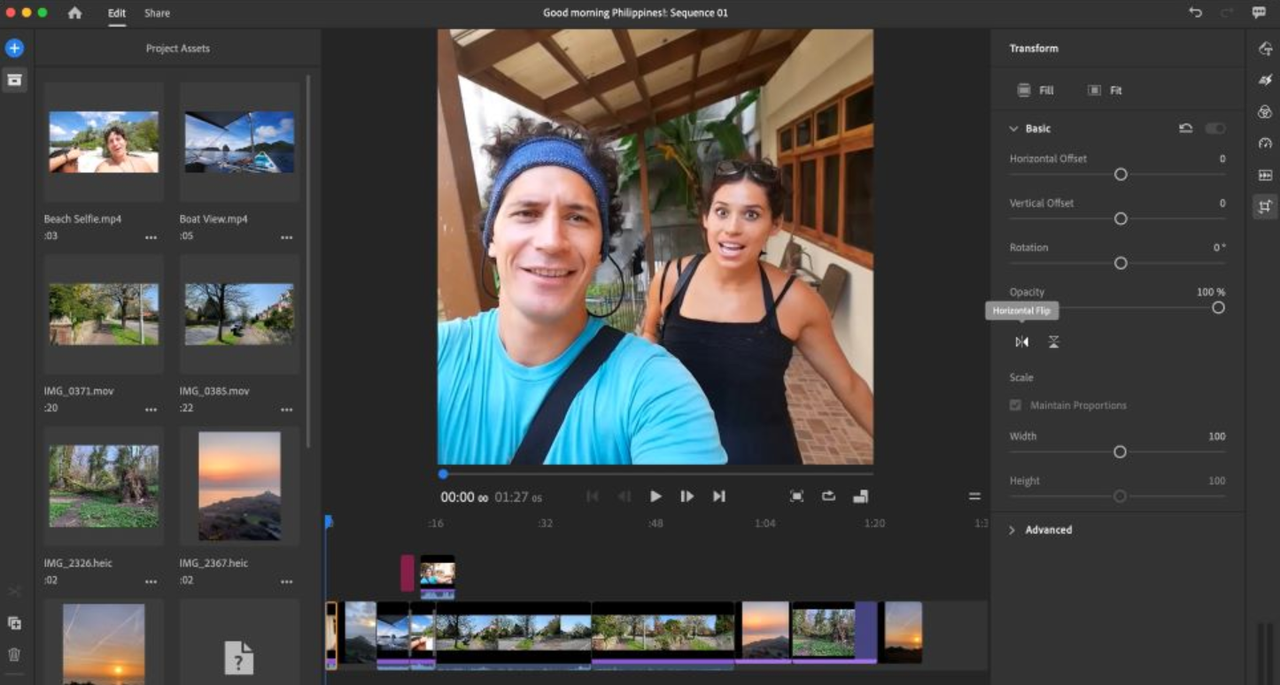Click the Opacity 100 % value
The width and height of the screenshot is (1280, 685).
(x=1211, y=292)
